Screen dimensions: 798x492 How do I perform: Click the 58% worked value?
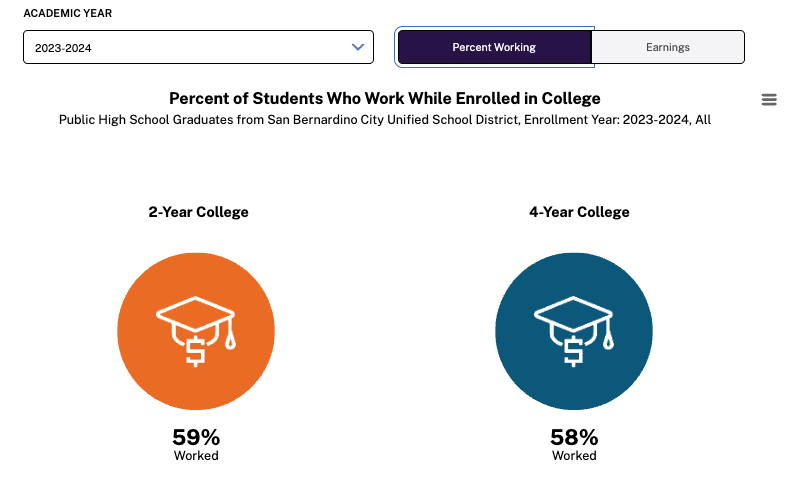coord(574,437)
